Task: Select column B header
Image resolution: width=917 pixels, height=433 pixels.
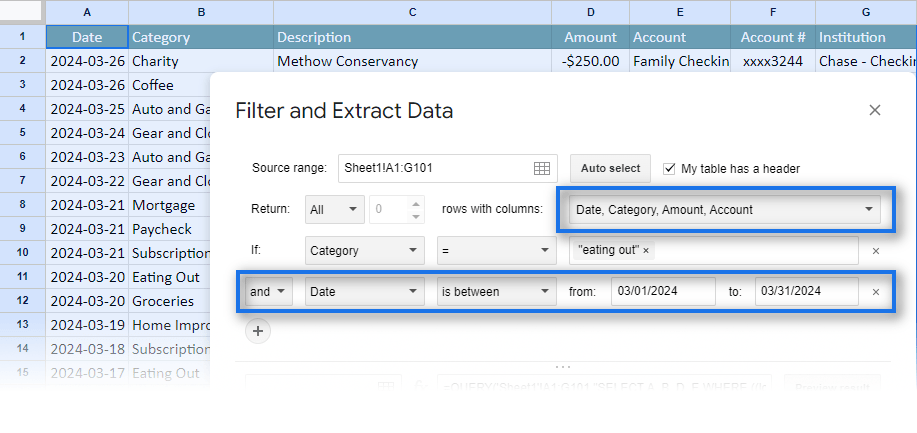Action: pyautogui.click(x=201, y=12)
